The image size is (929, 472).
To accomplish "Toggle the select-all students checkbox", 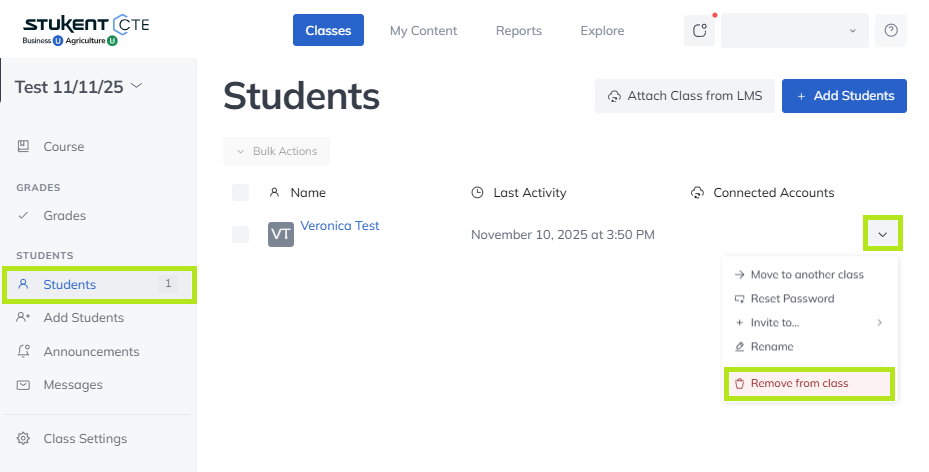I will [240, 192].
